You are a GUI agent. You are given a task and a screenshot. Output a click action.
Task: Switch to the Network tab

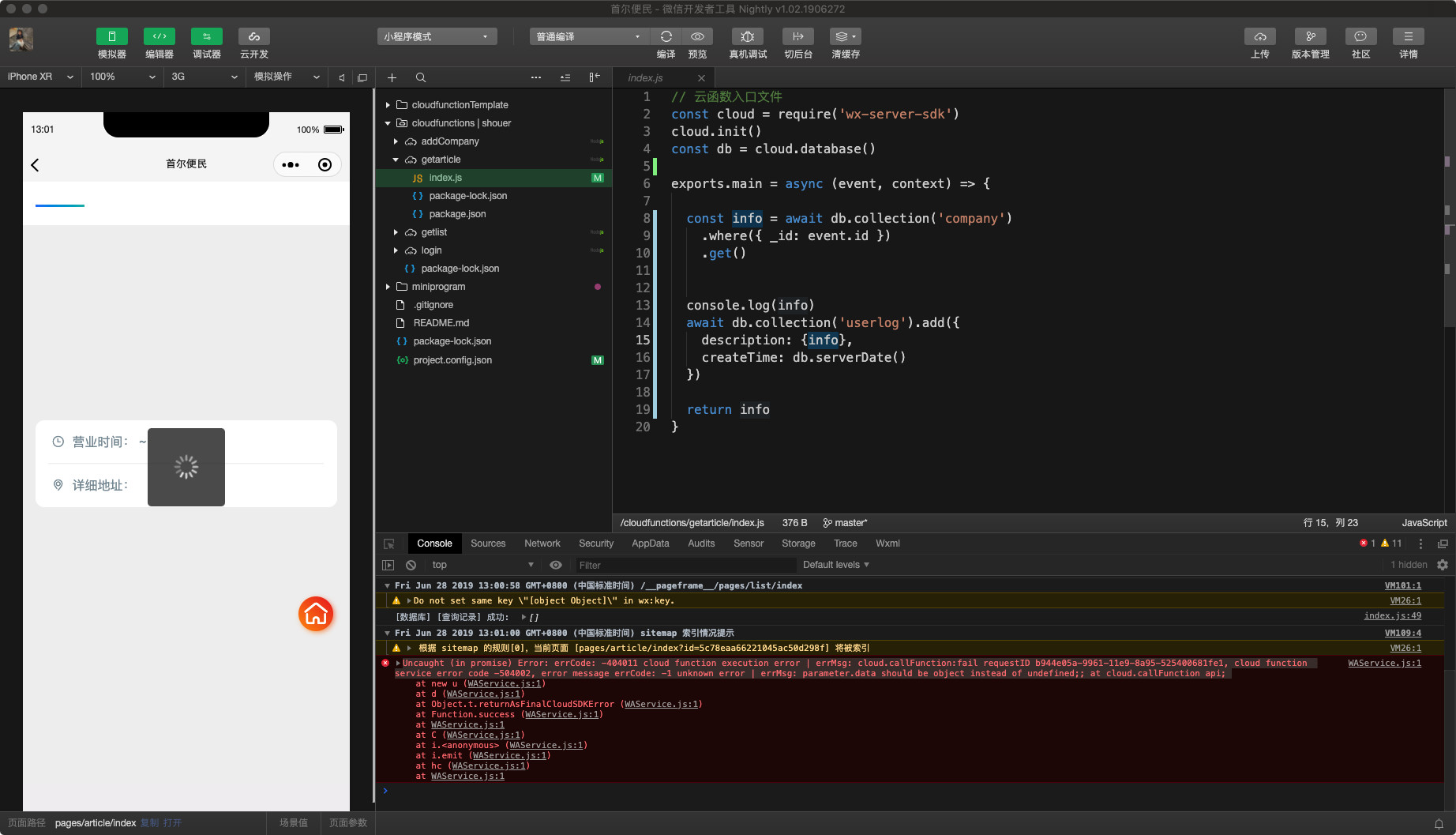(542, 544)
